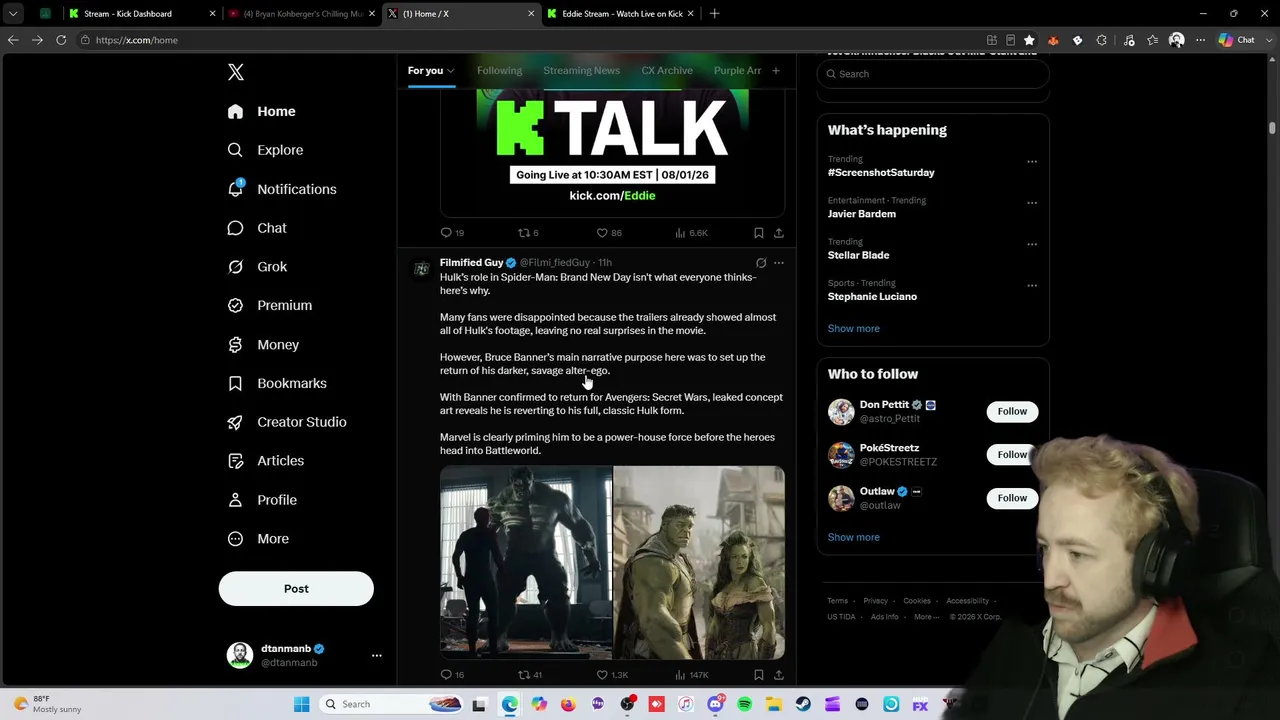Share the Filmified Guy post
The height and width of the screenshot is (720, 1280).
(x=779, y=675)
